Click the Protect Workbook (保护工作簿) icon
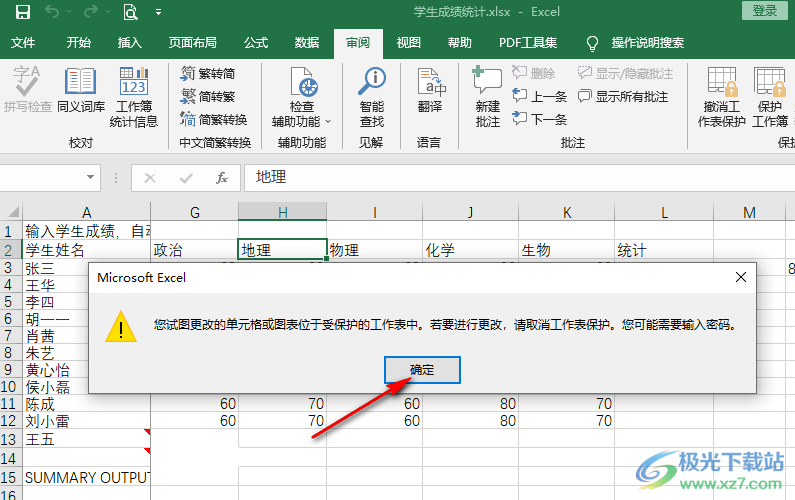Screen dimensions: 795x500 [x=770, y=98]
